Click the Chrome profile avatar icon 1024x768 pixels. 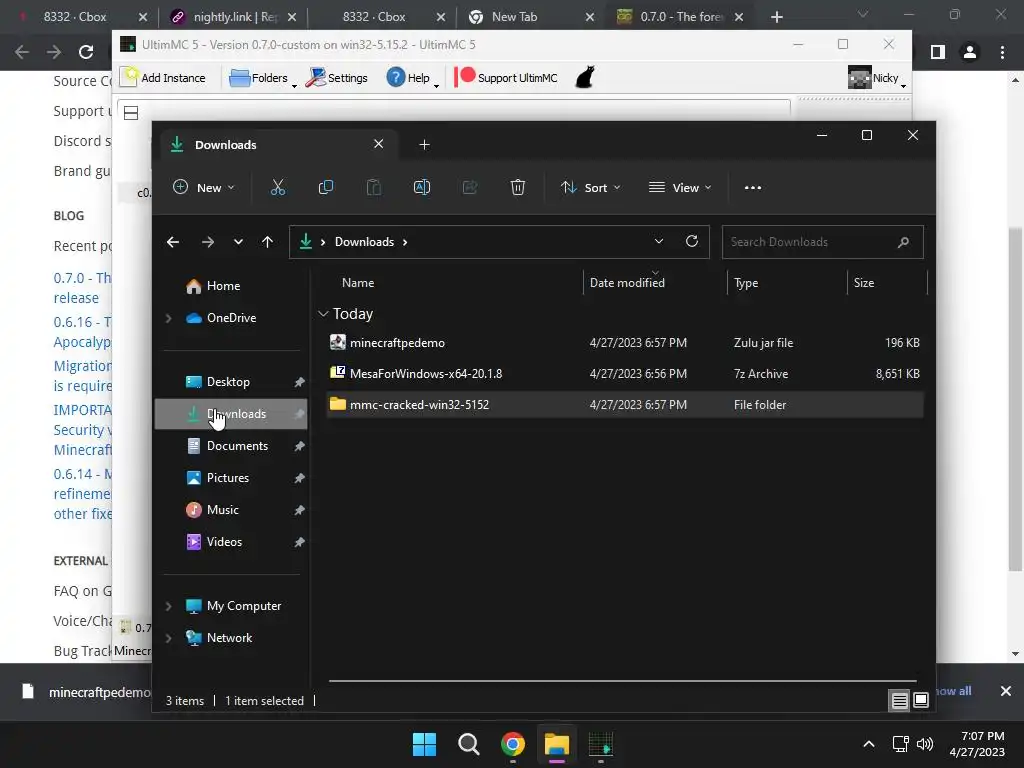(970, 52)
